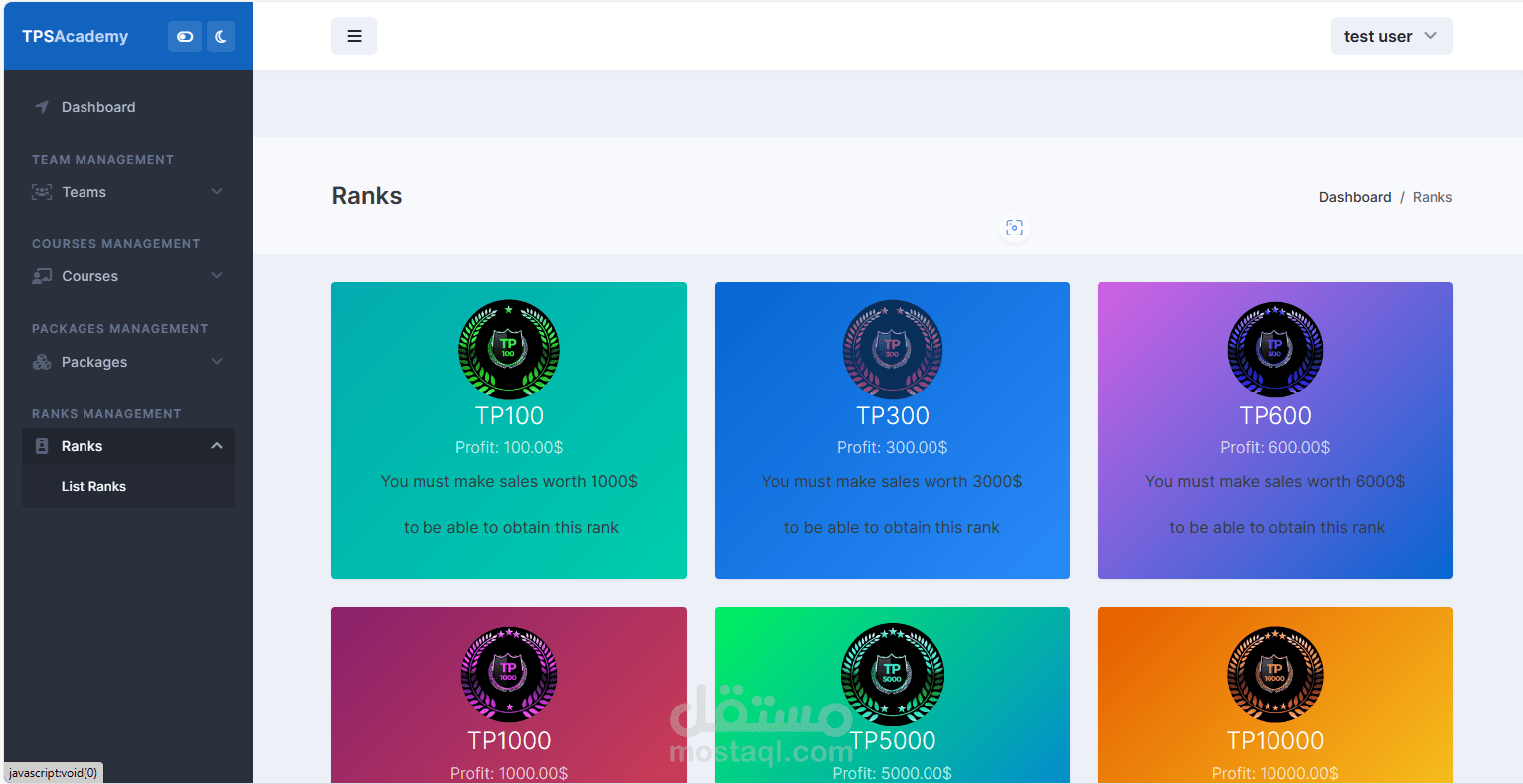The height and width of the screenshot is (784, 1523).
Task: Click the TEAM MANAGEMENT section label
Action: point(102,159)
